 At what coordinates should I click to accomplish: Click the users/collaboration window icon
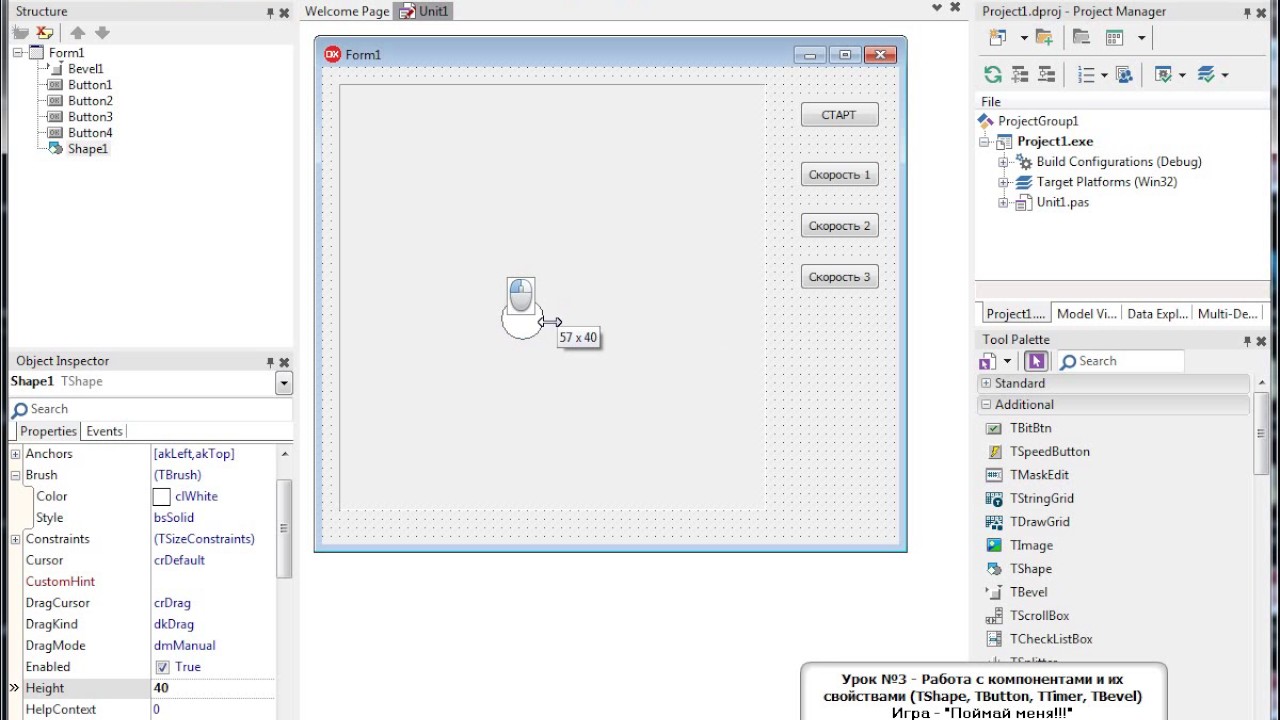click(1124, 75)
